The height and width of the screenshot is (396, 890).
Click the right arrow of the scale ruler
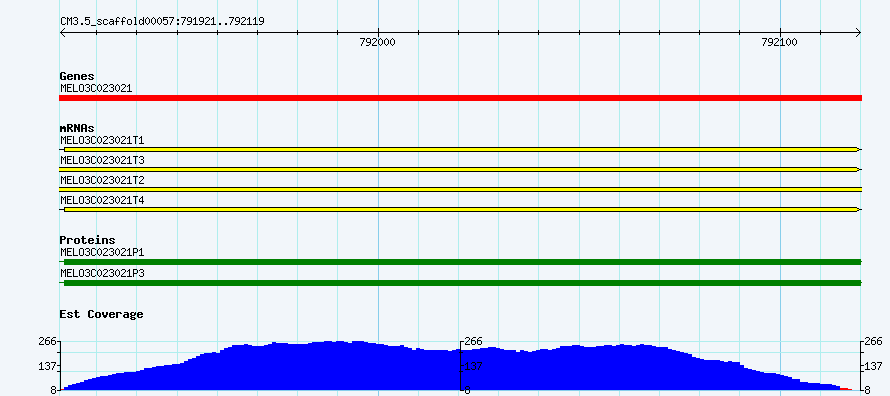pyautogui.click(x=858, y=33)
